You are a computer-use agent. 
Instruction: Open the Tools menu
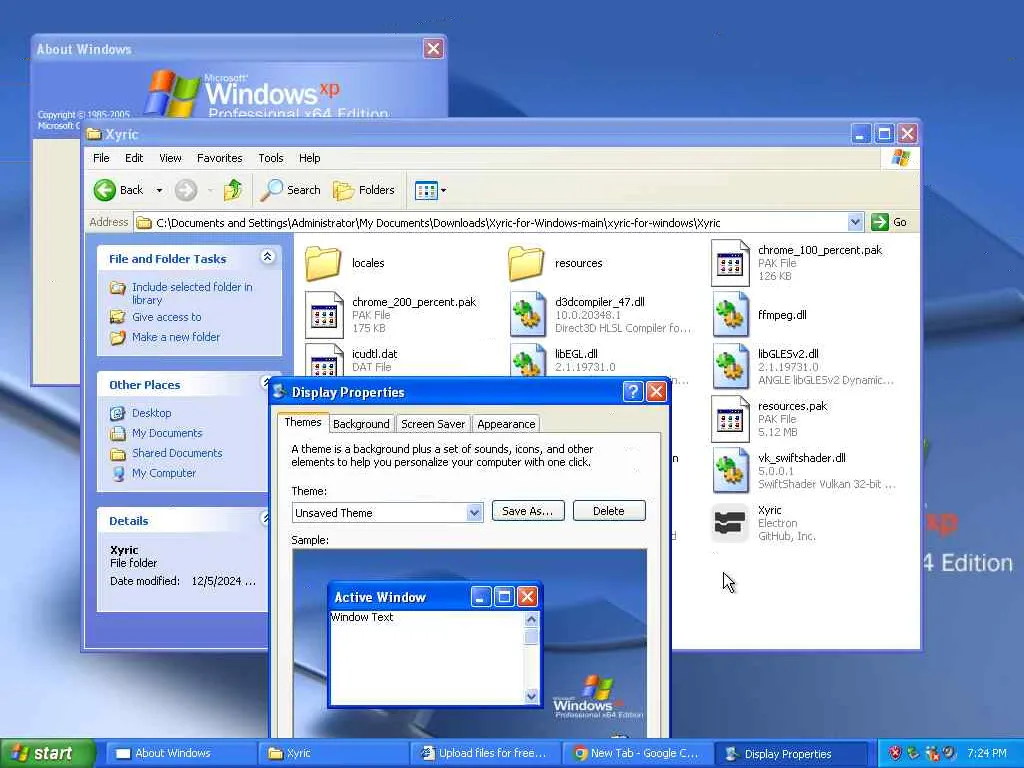point(270,158)
